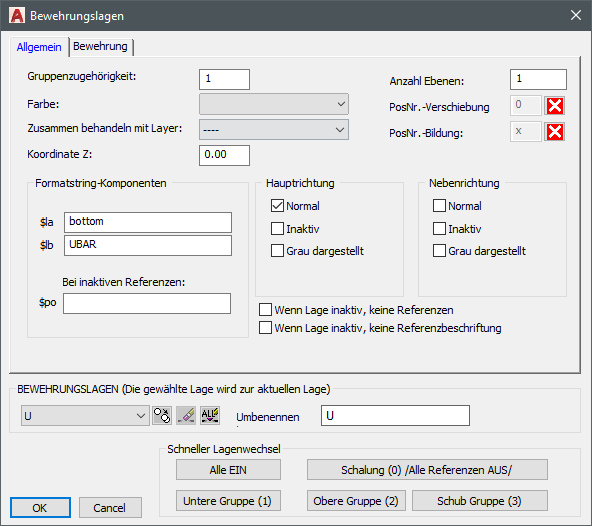Click the Schub Gruppe (3) button
This screenshot has height=526, width=592.
coord(479,501)
